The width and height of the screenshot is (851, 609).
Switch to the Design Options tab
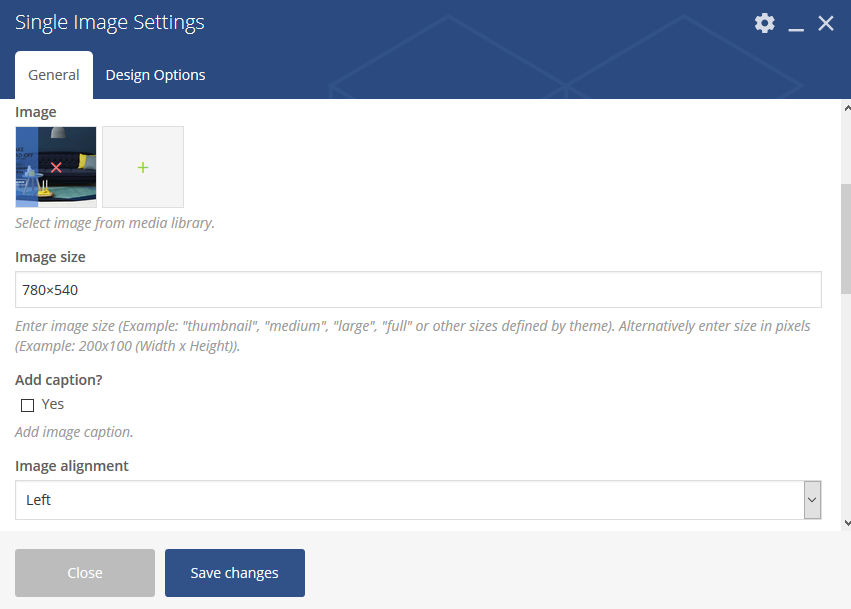155,75
